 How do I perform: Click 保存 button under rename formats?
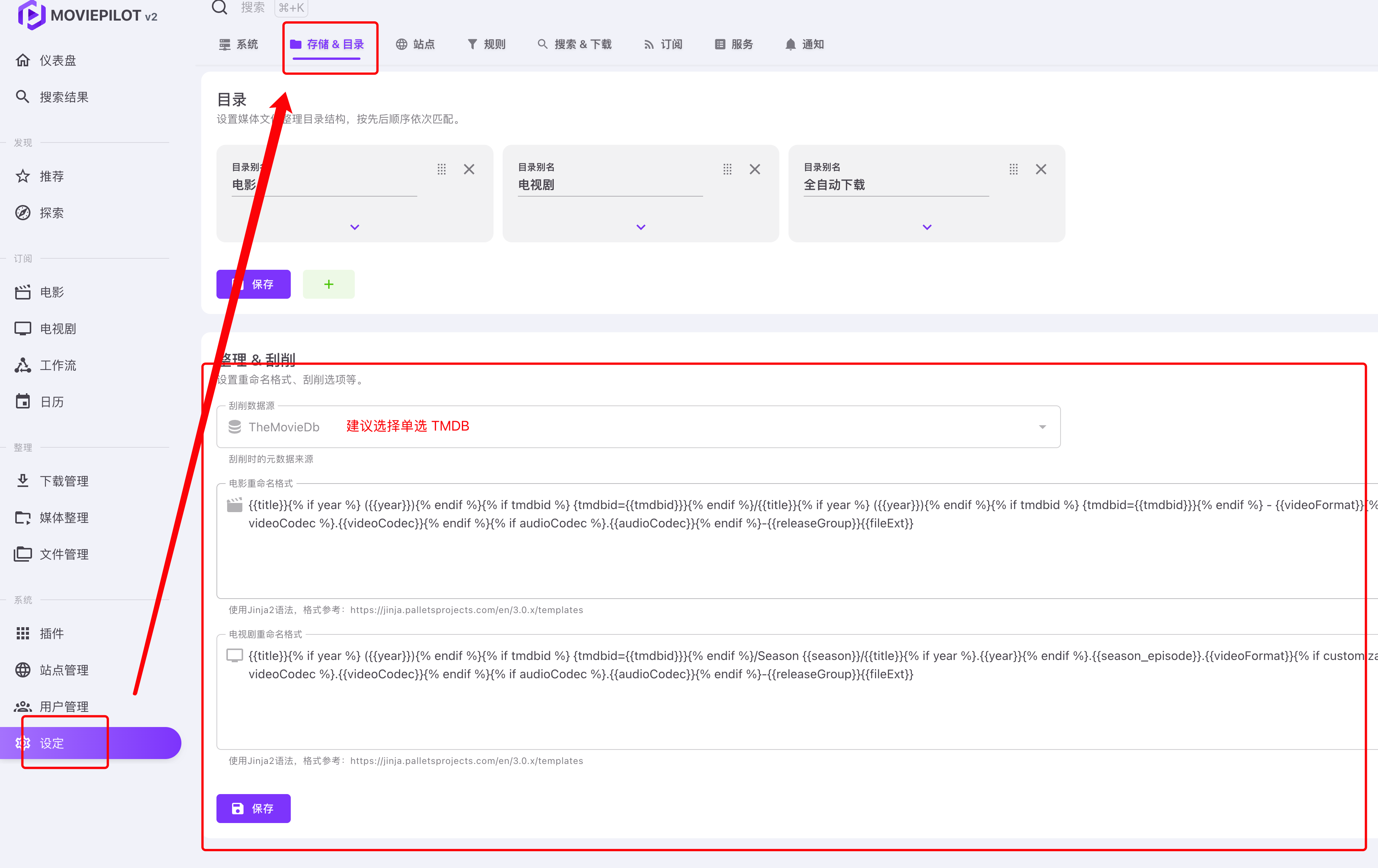[253, 808]
